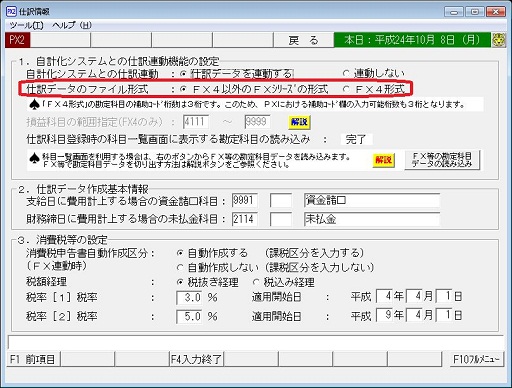Click tax rate field showing 3.0
The height and width of the screenshot is (388, 512).
pyautogui.click(x=189, y=297)
